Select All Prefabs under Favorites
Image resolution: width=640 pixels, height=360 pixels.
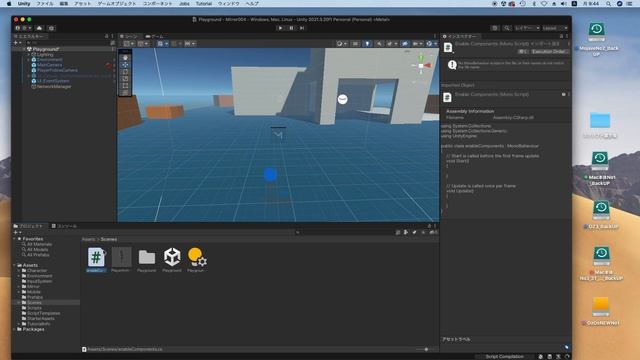coord(38,255)
